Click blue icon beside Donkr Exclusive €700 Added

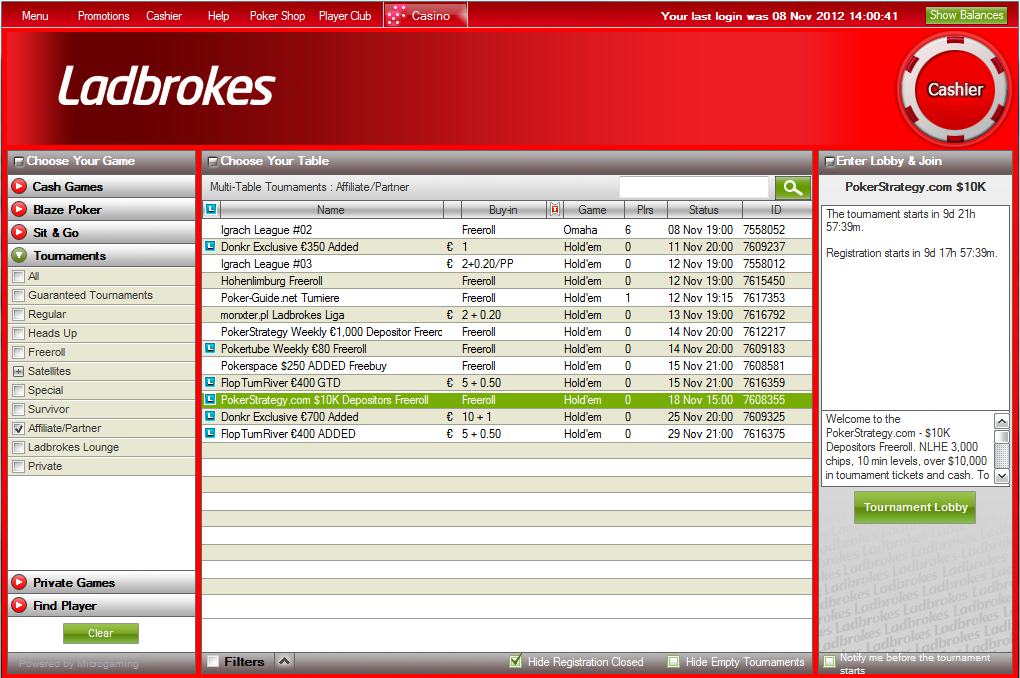click(x=210, y=416)
